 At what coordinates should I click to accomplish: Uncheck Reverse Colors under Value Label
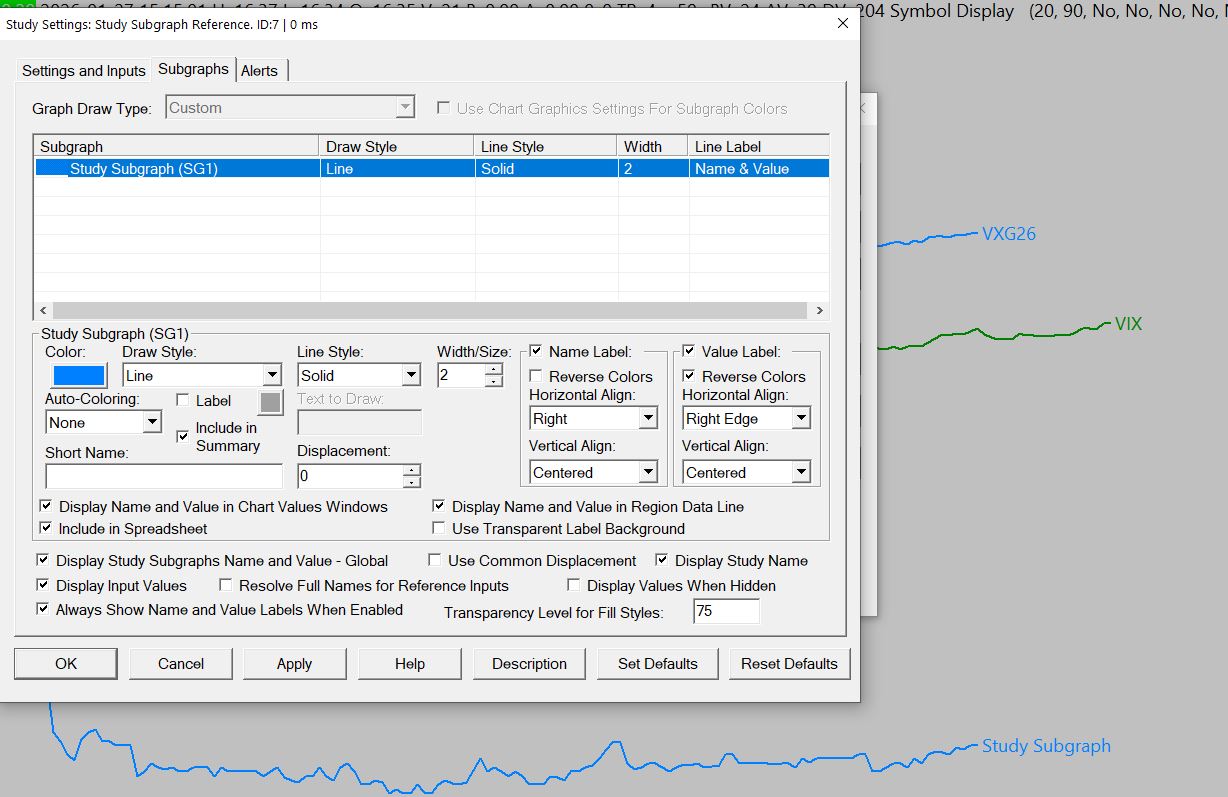689,377
